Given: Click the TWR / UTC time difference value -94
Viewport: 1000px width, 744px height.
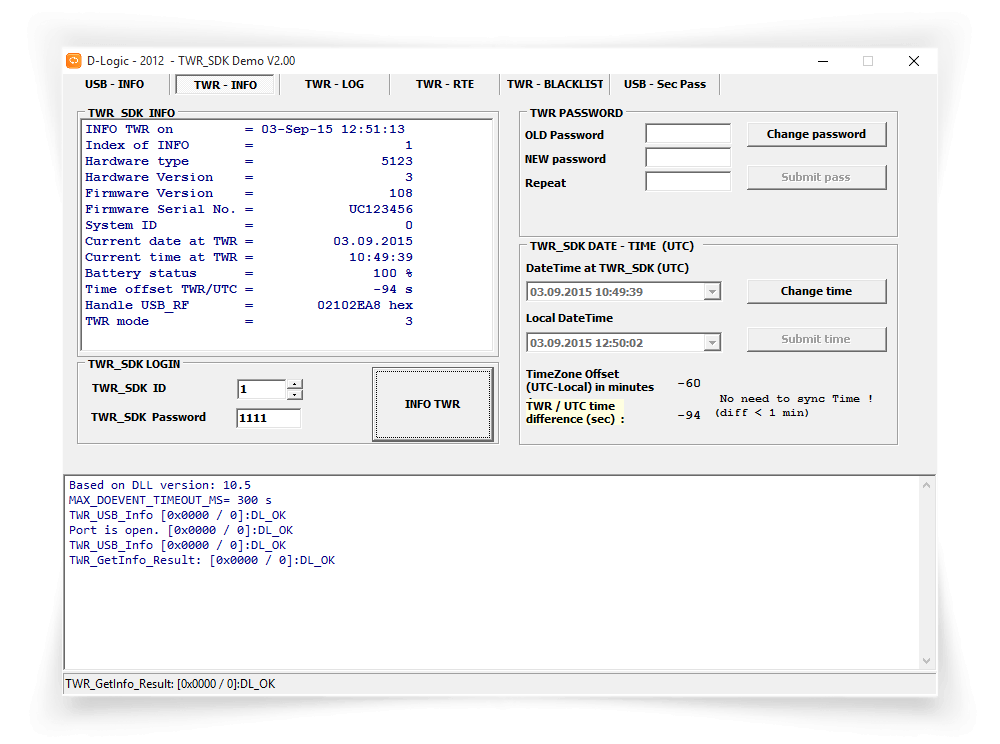Looking at the screenshot, I should click(689, 415).
